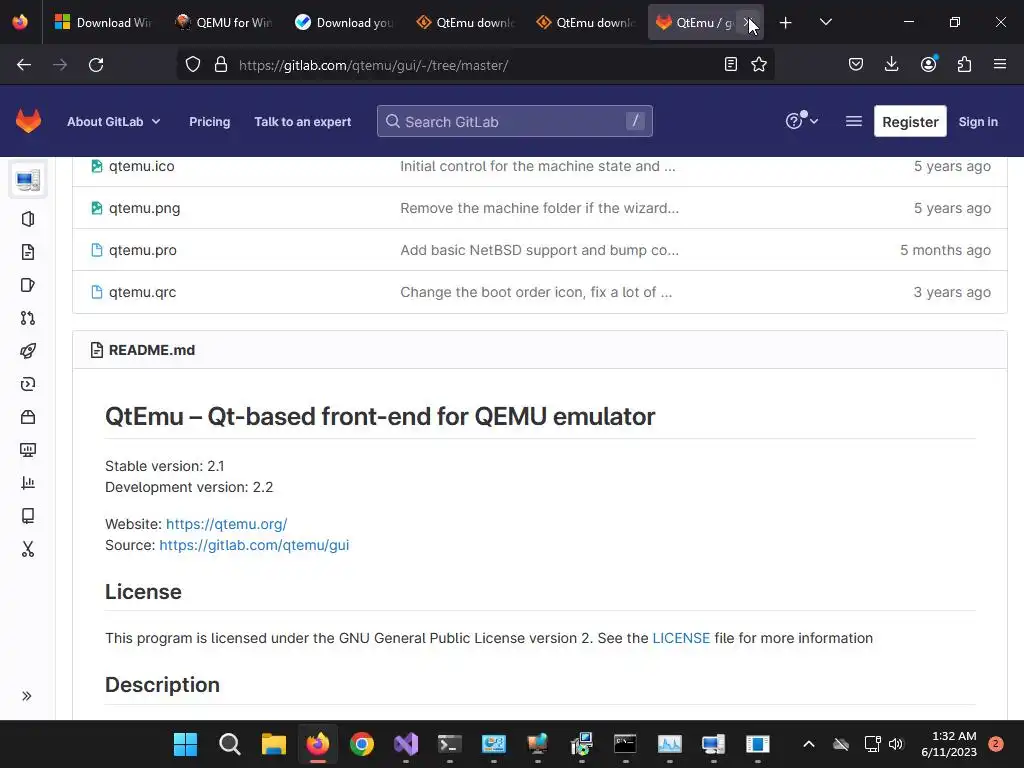
Task: Open the LICENSE file link
Action: [x=681, y=638]
